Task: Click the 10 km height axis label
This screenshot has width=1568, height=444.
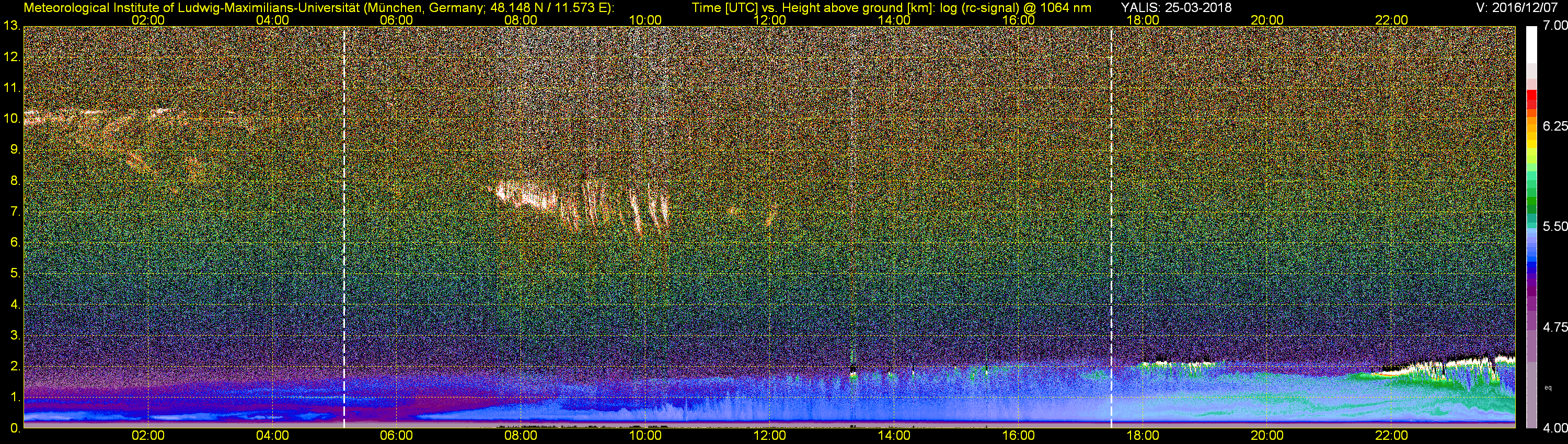Action: [x=12, y=119]
